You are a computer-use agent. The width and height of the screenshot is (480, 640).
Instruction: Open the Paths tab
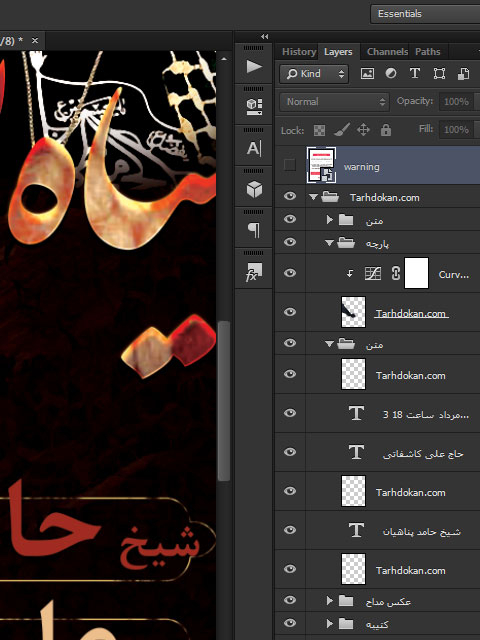(427, 52)
